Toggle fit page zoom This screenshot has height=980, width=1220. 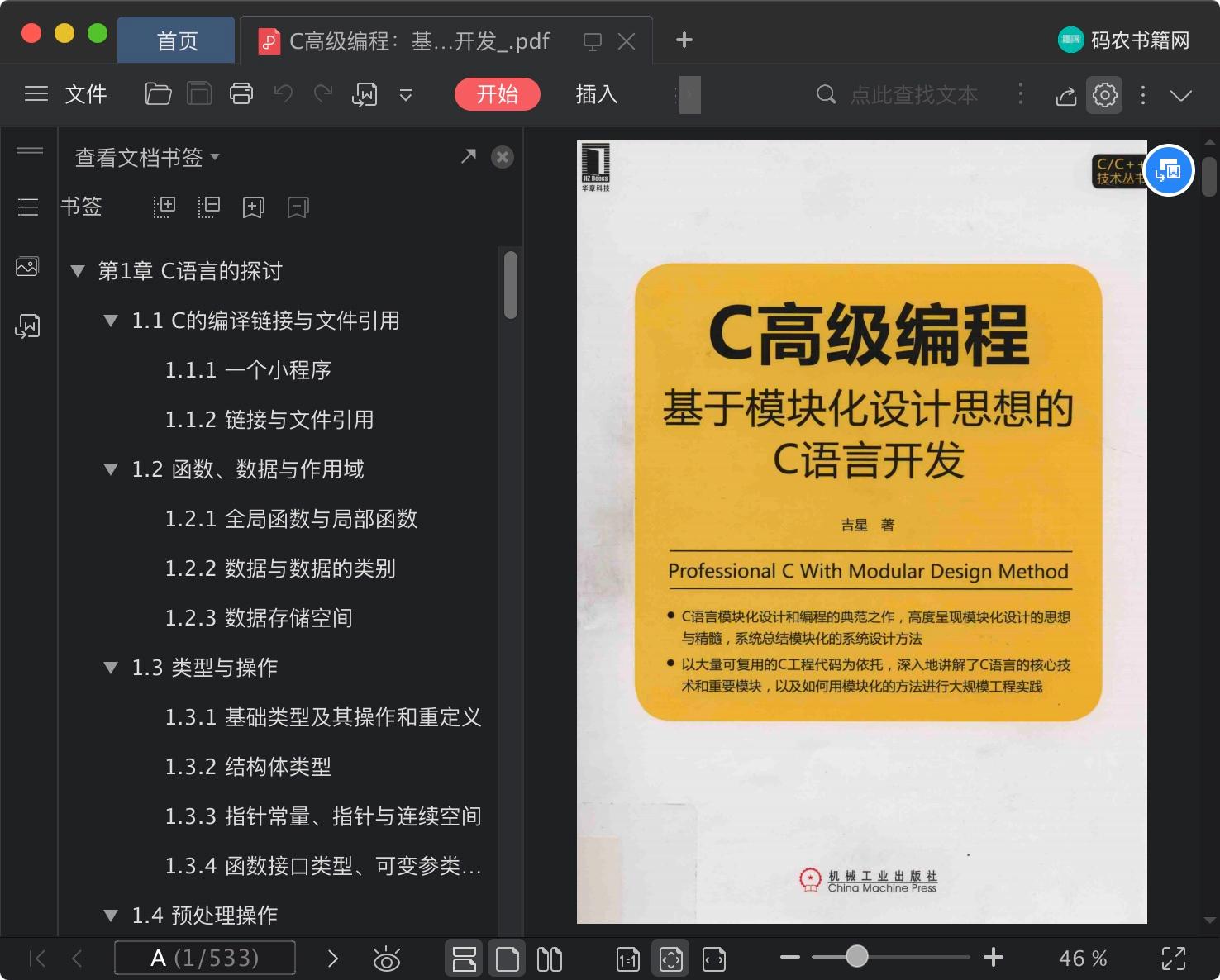(671, 959)
